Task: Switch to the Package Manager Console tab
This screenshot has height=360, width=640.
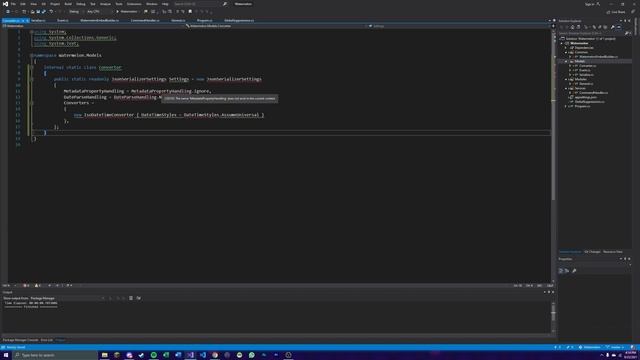Action: tap(20, 340)
